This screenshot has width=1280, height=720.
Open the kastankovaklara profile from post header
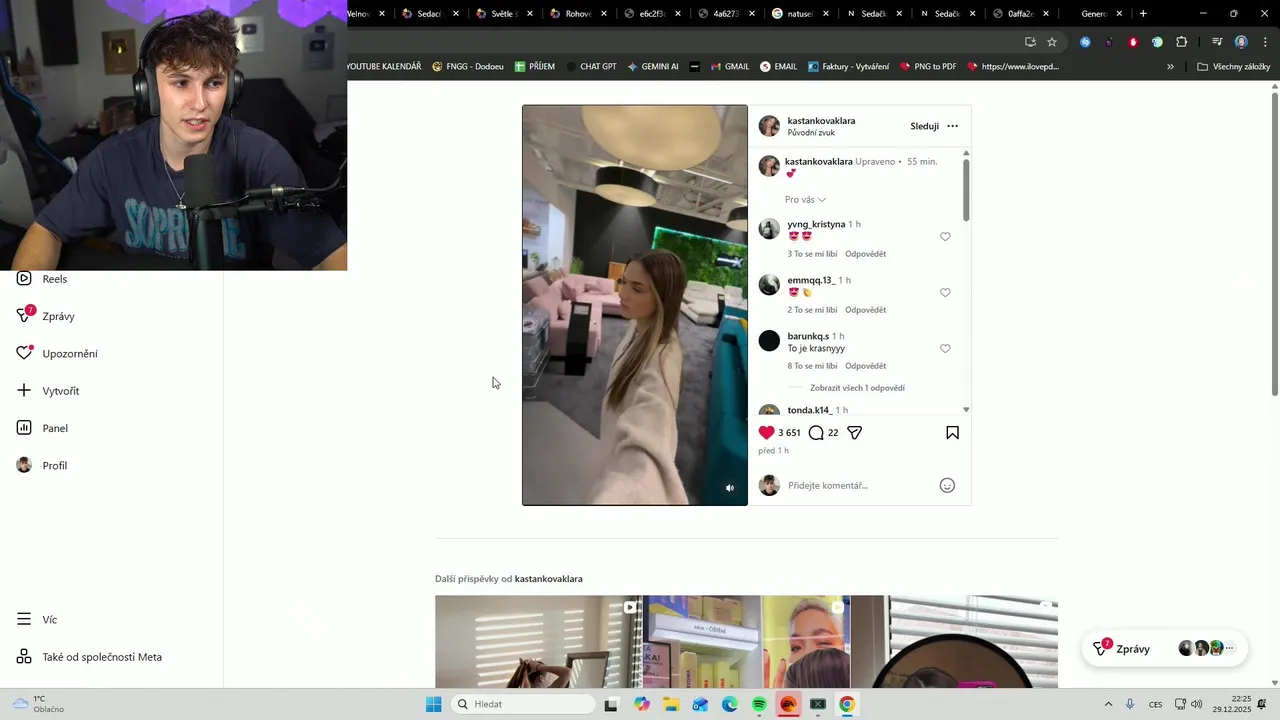point(821,121)
